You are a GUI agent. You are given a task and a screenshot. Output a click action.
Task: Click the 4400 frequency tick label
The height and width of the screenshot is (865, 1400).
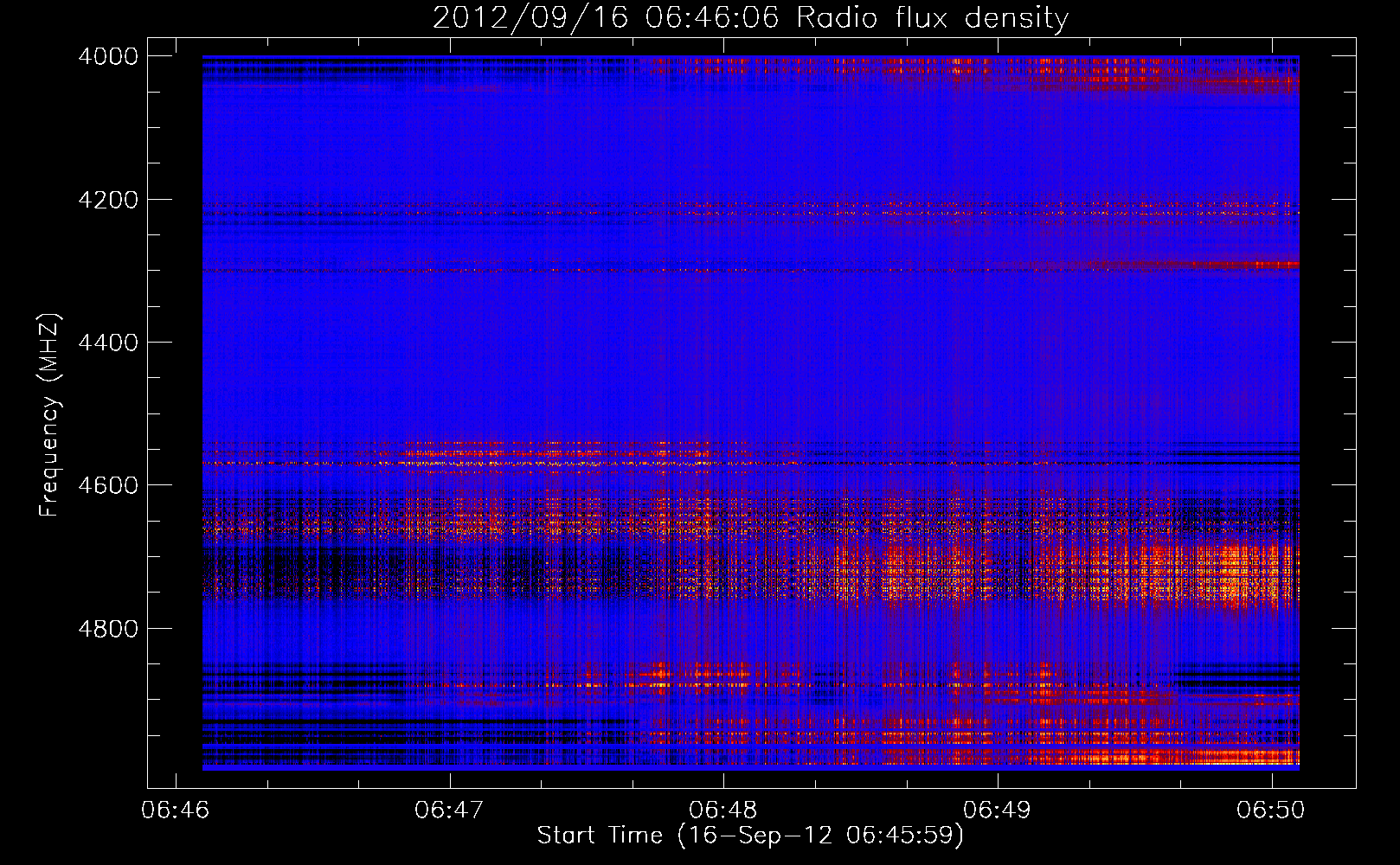[108, 343]
